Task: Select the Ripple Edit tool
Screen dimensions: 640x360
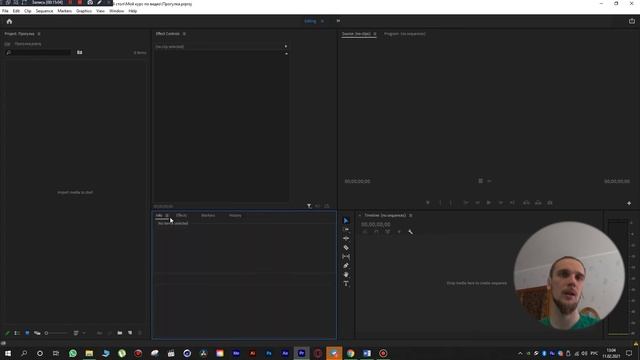Action: (x=346, y=238)
